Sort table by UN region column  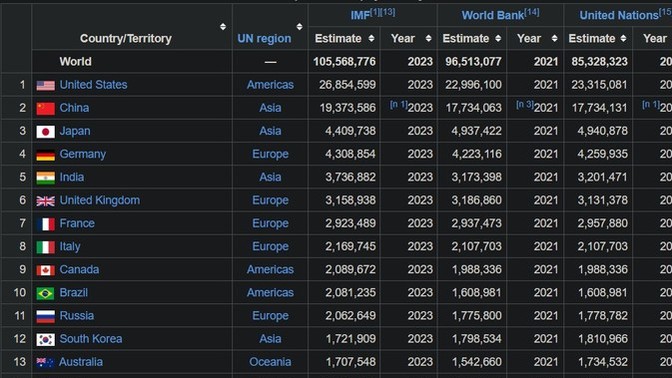(x=299, y=27)
